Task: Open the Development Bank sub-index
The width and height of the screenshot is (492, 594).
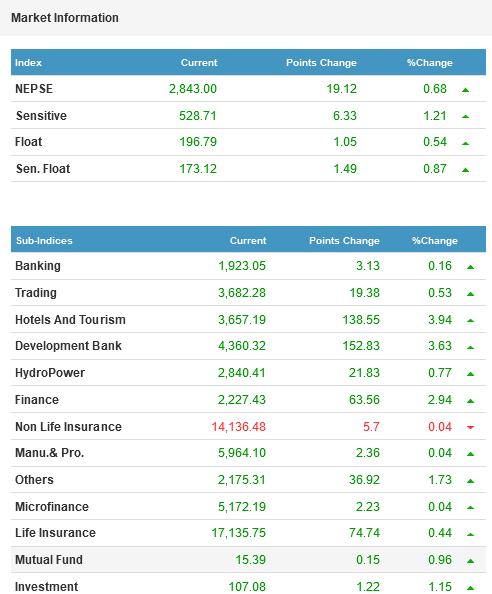Action: point(68,346)
